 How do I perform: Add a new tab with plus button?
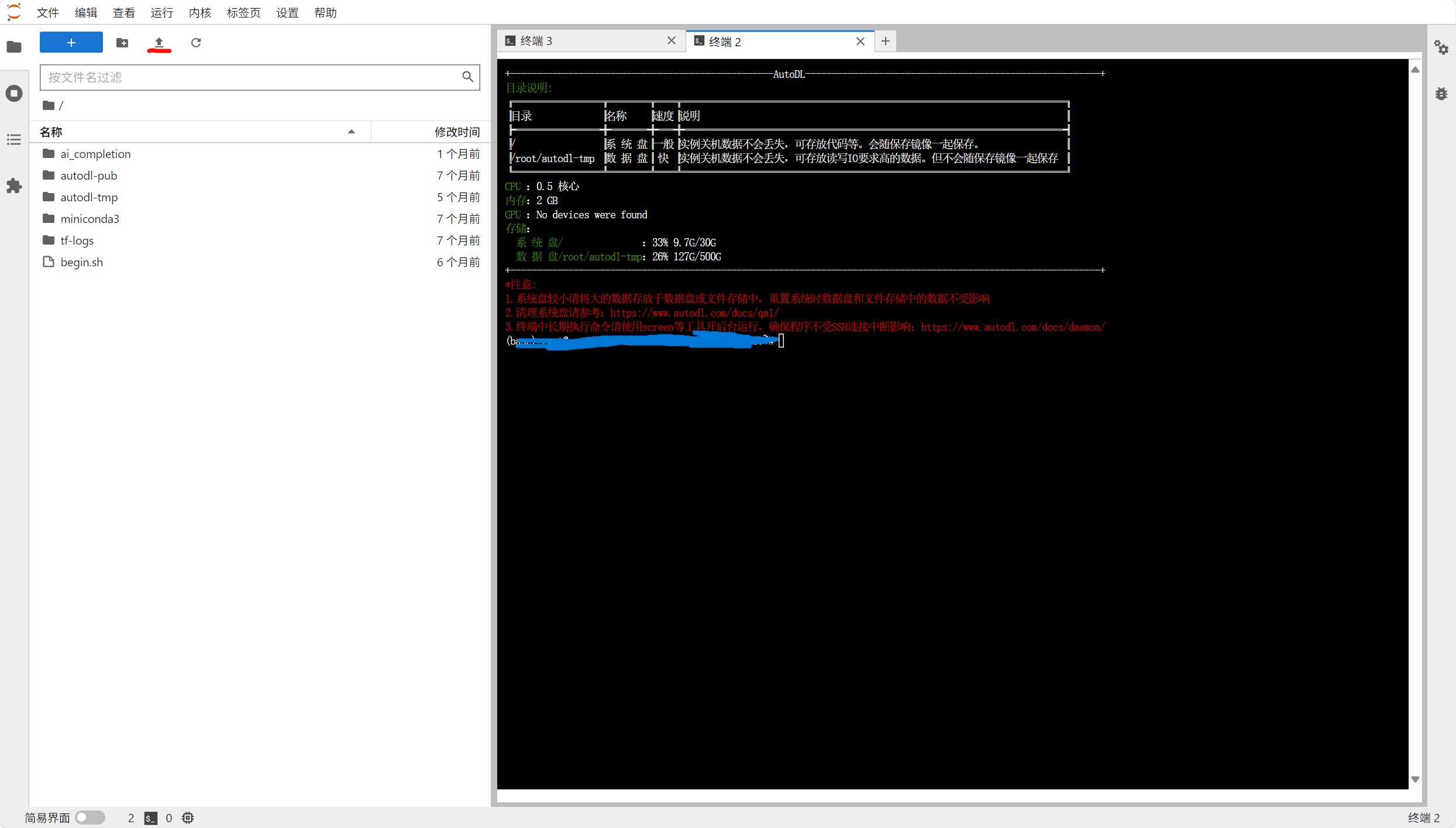885,41
